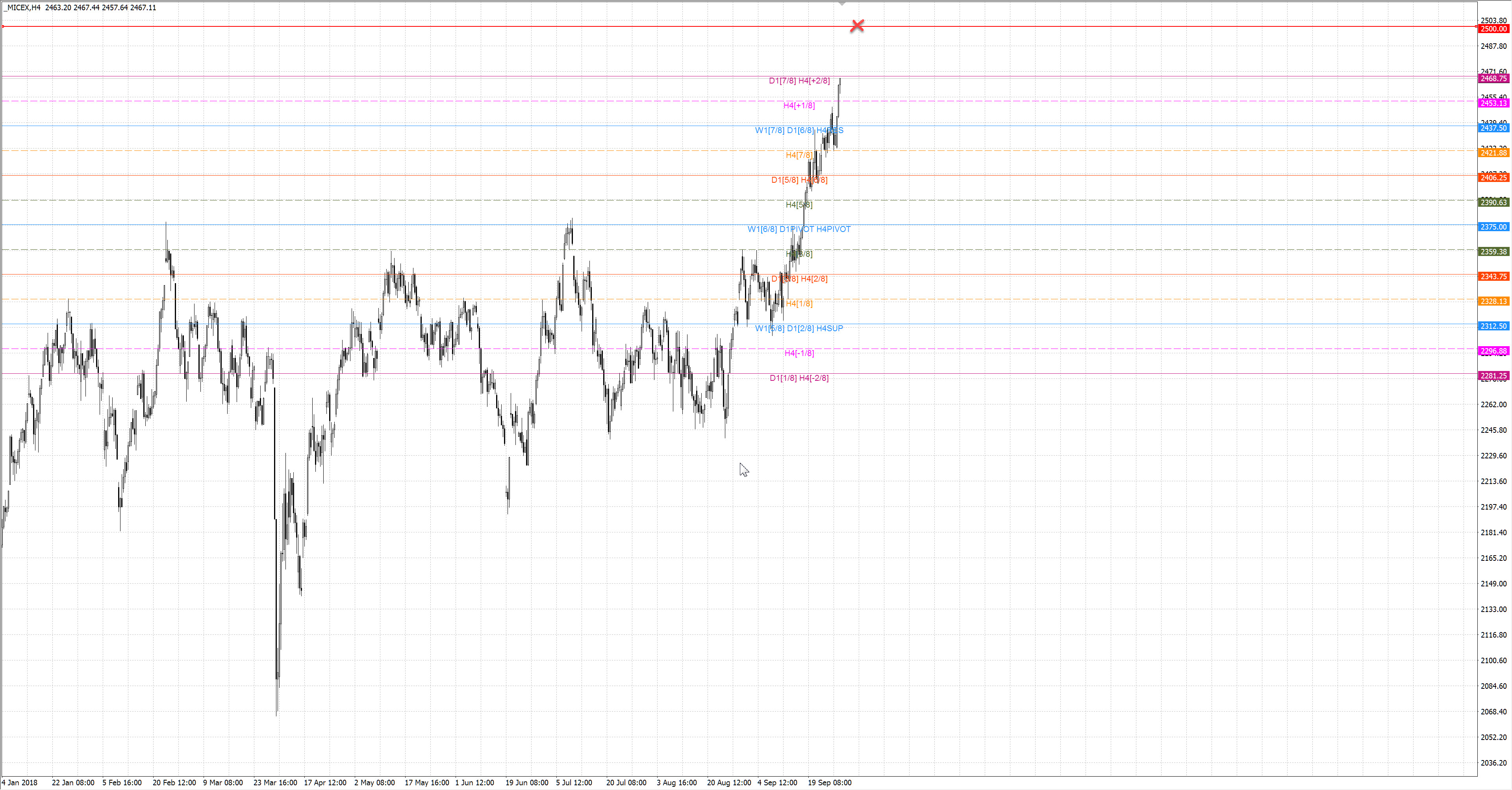
Task: Click the _MICEX,H4 chart title text
Action: (21, 7)
